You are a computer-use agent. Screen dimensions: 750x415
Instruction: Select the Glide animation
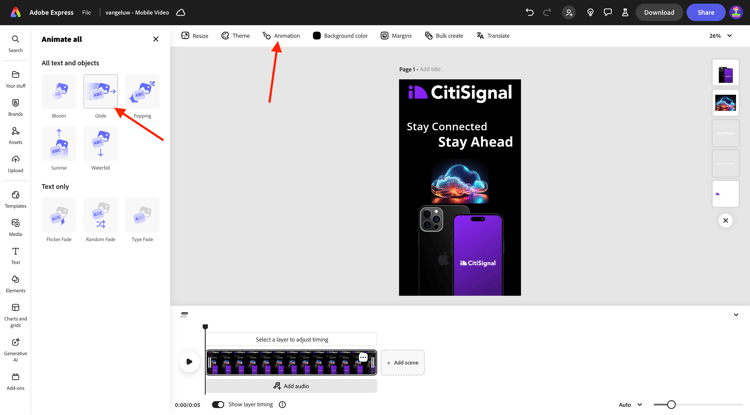pos(100,91)
